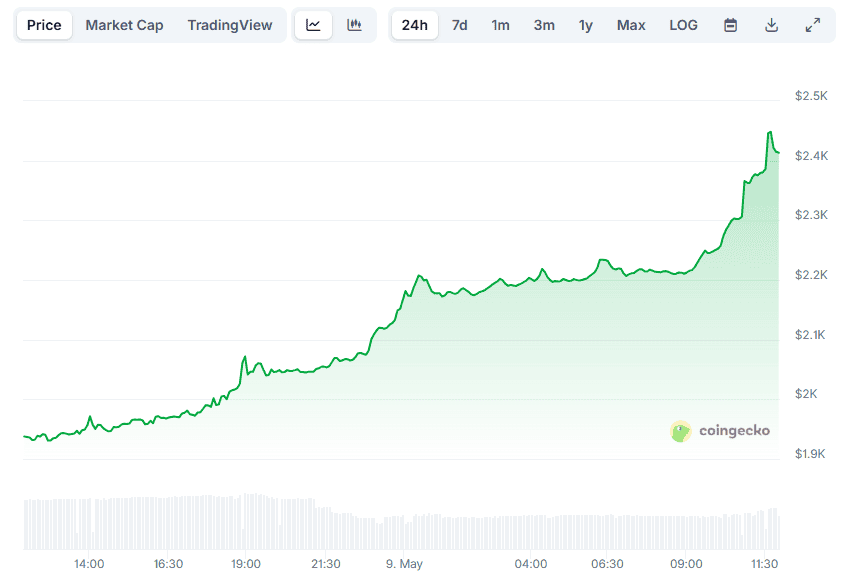Viewport: 842px width, 582px height.
Task: Click the 9. May date label
Action: (x=404, y=564)
